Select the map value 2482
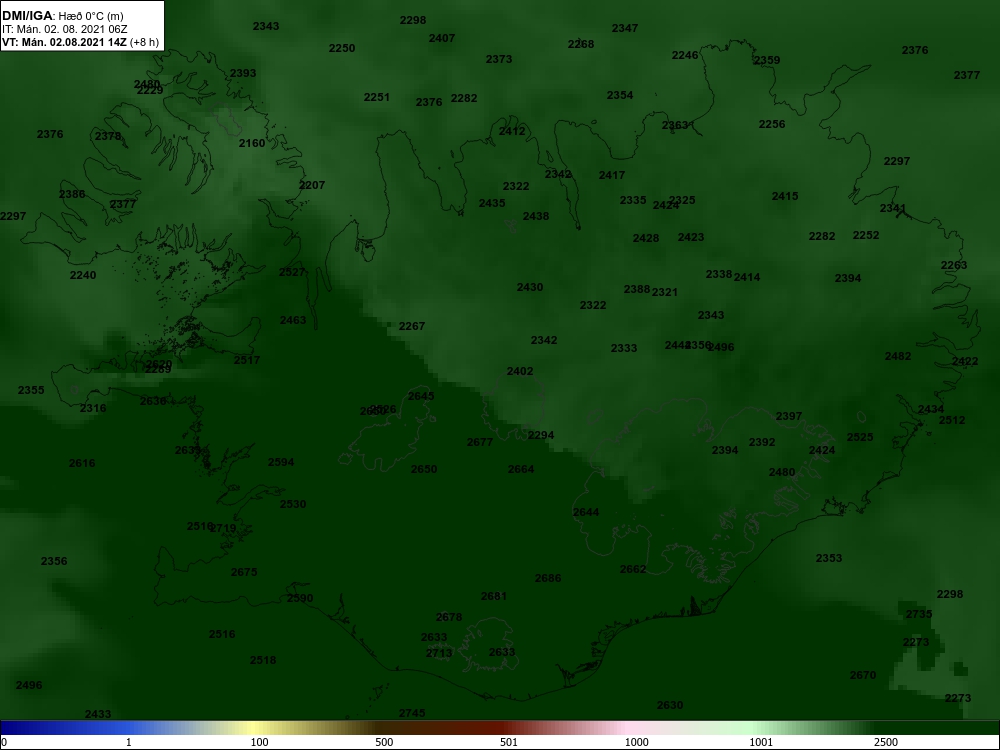 (x=898, y=357)
